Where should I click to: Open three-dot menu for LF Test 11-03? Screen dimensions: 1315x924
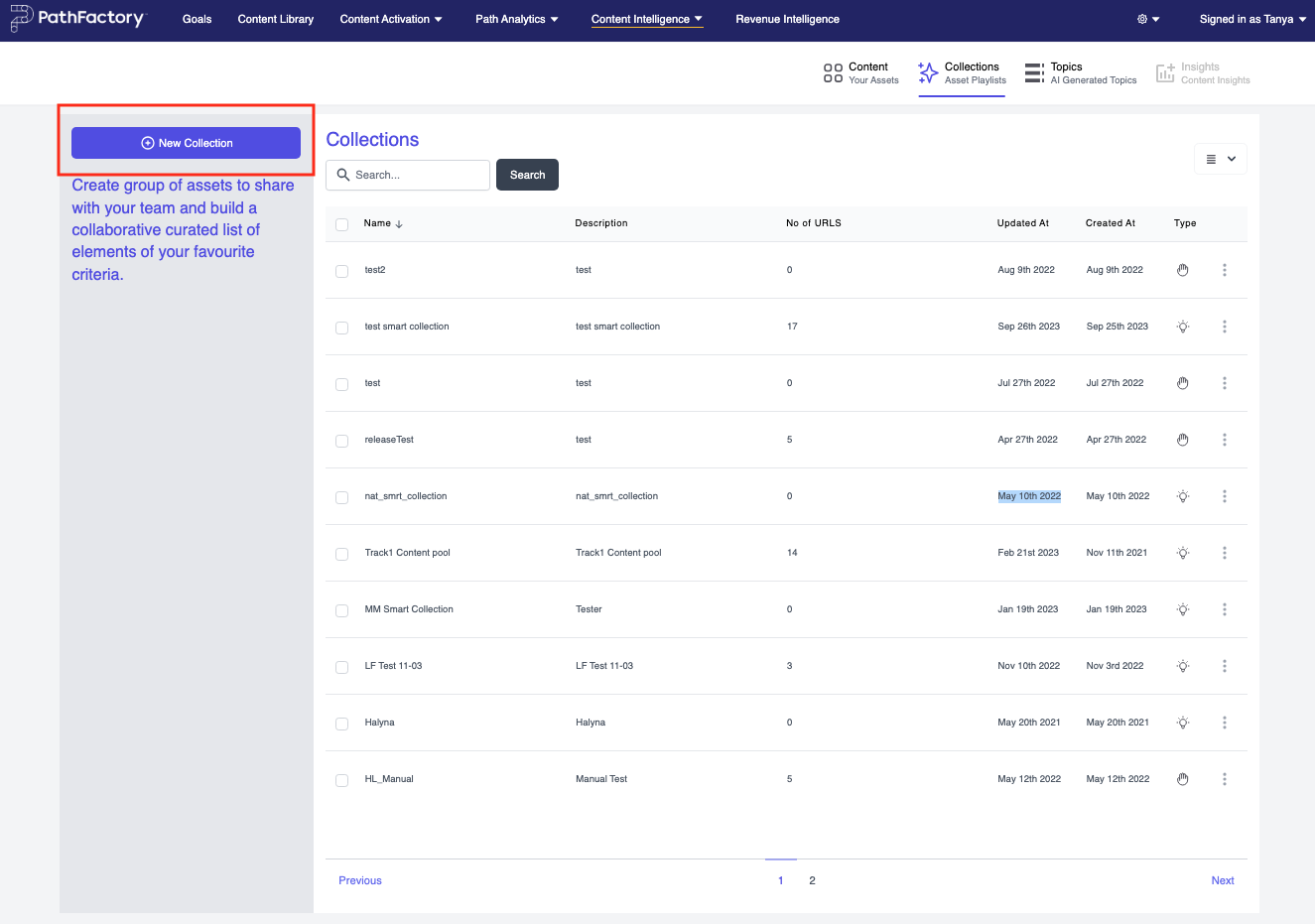tap(1224, 666)
